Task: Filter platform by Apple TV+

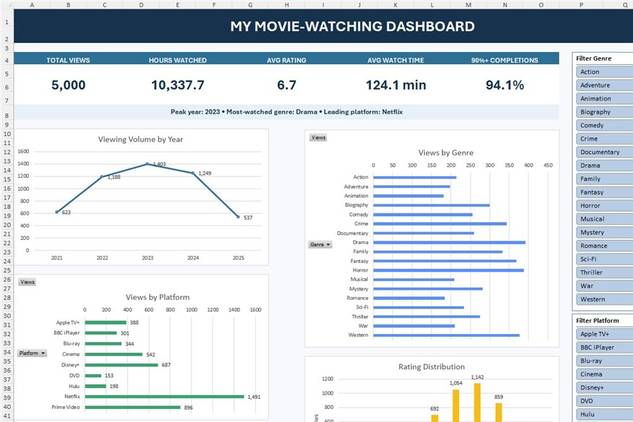Action: point(604,334)
